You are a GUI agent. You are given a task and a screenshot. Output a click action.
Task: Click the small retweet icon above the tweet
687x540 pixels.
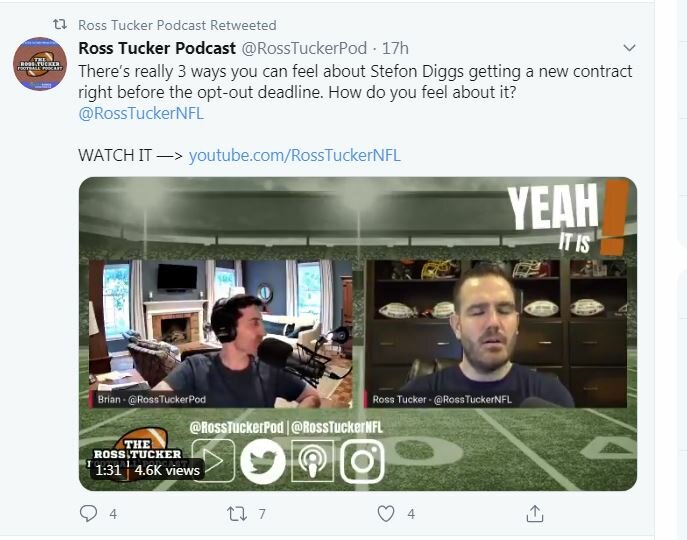60,25
